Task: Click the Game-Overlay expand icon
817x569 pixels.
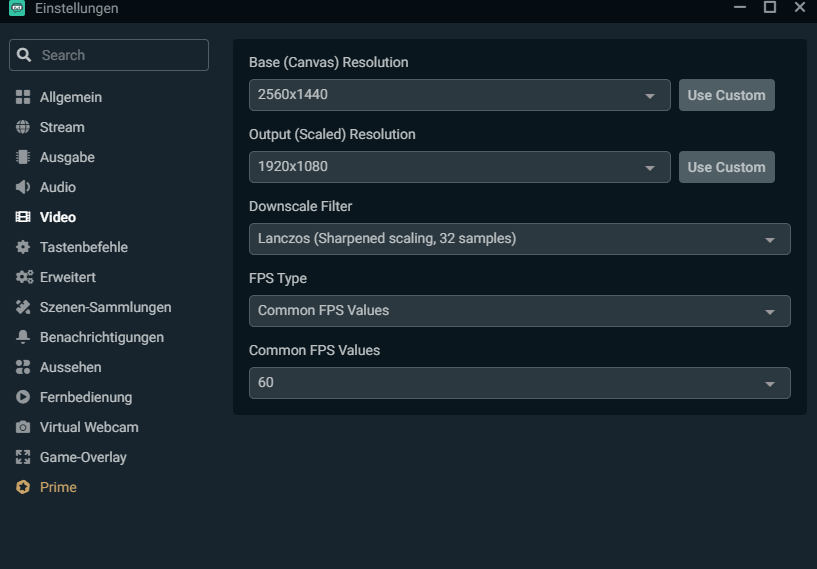Action: (x=23, y=457)
